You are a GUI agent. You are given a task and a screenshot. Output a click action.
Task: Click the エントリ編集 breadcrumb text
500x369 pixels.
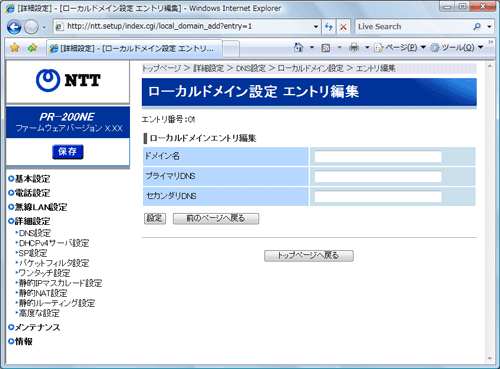pos(376,68)
